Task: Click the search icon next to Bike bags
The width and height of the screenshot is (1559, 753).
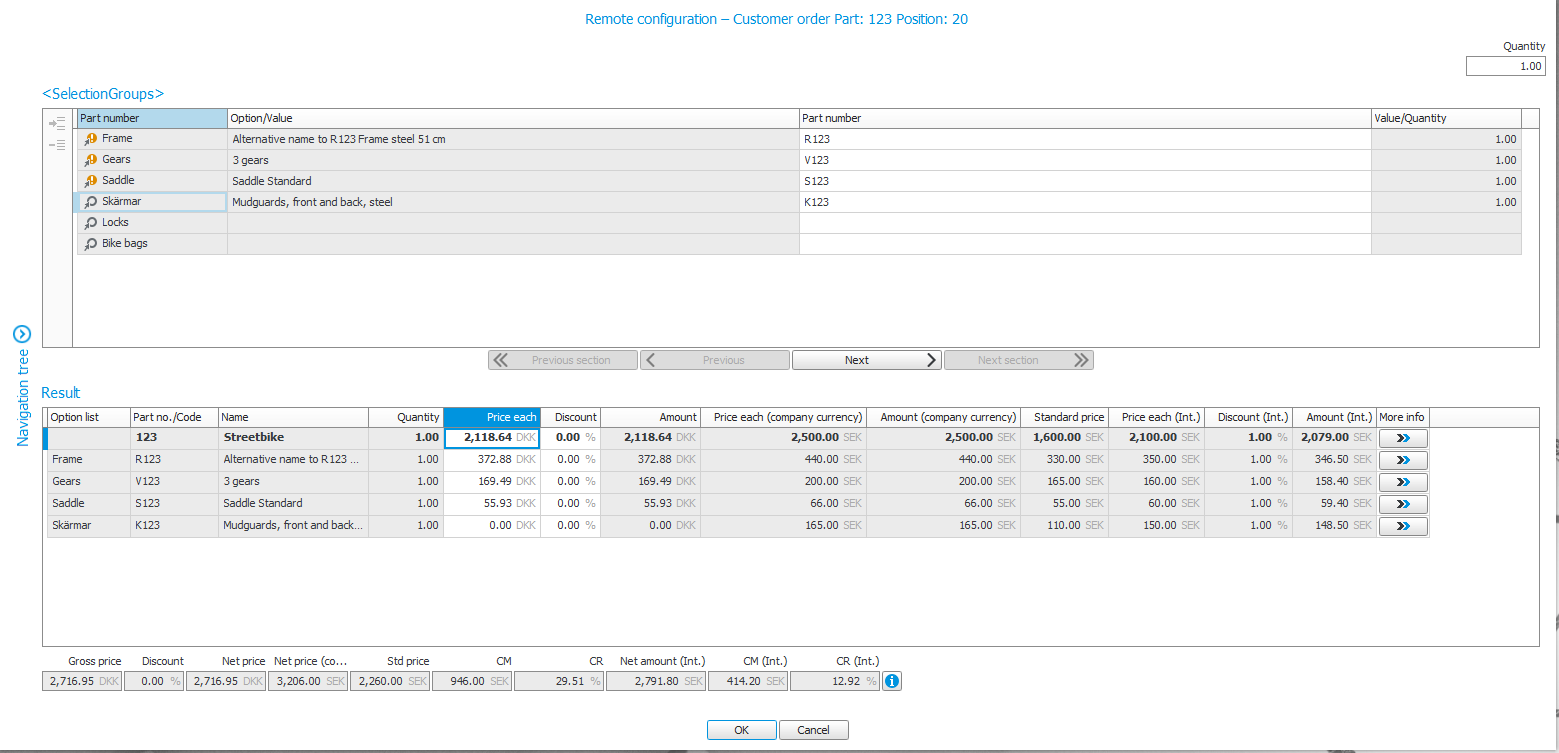Action: point(90,244)
